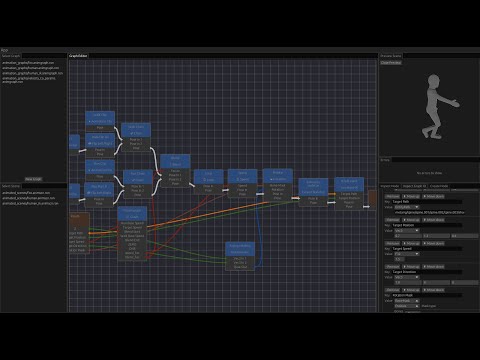Click the Target Path entity path field
This screenshot has height=360, width=480.
click(430, 212)
